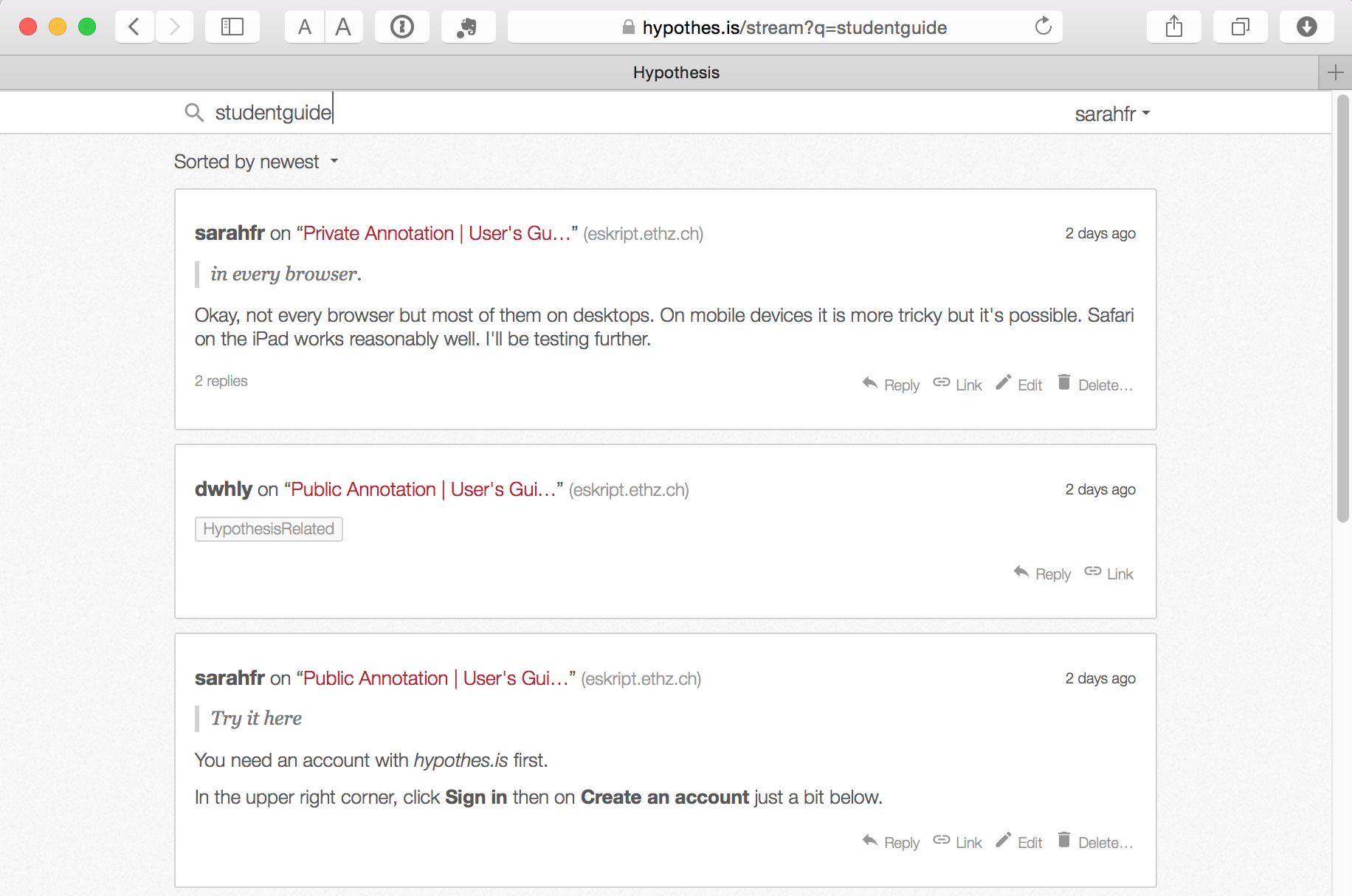Get link for dwhly's annotation
The height and width of the screenshot is (896, 1352).
1108,573
